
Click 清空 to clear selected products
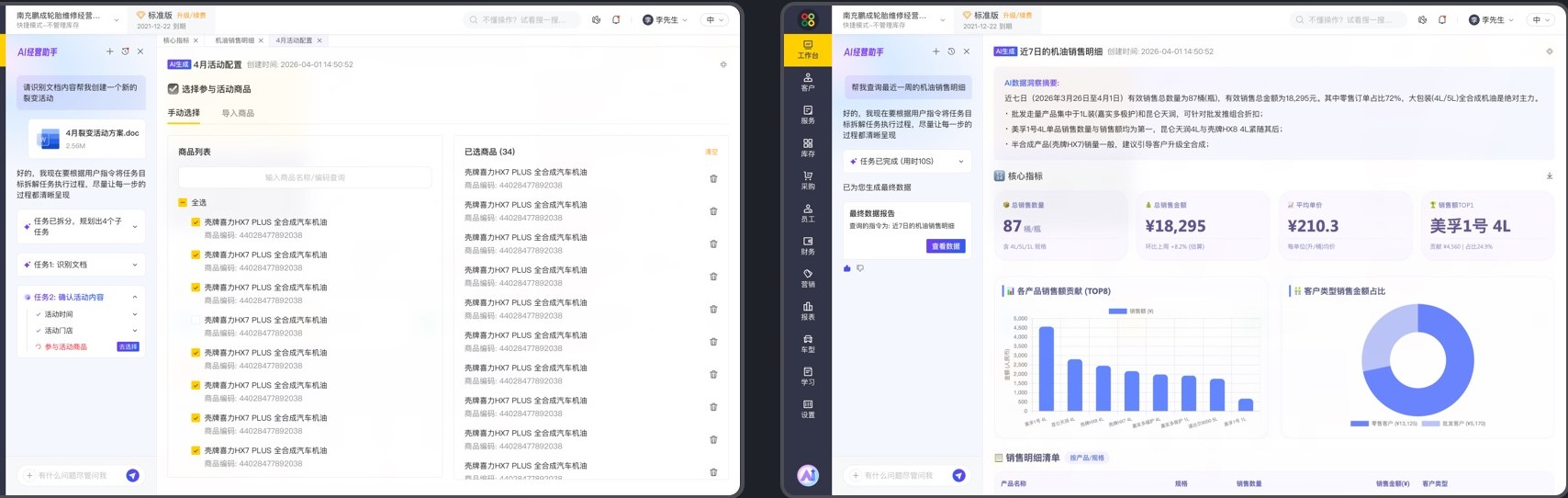tap(711, 152)
